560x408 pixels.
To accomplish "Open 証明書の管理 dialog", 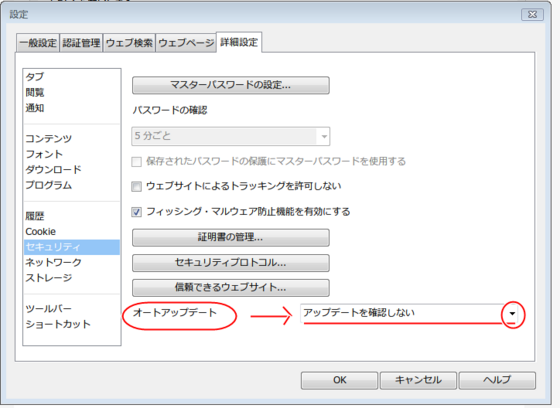I will [231, 237].
